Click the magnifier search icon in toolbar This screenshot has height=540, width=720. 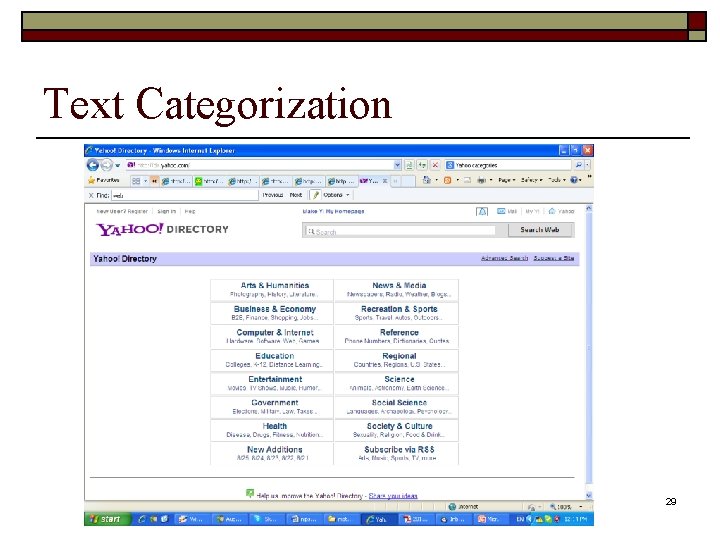(x=579, y=165)
